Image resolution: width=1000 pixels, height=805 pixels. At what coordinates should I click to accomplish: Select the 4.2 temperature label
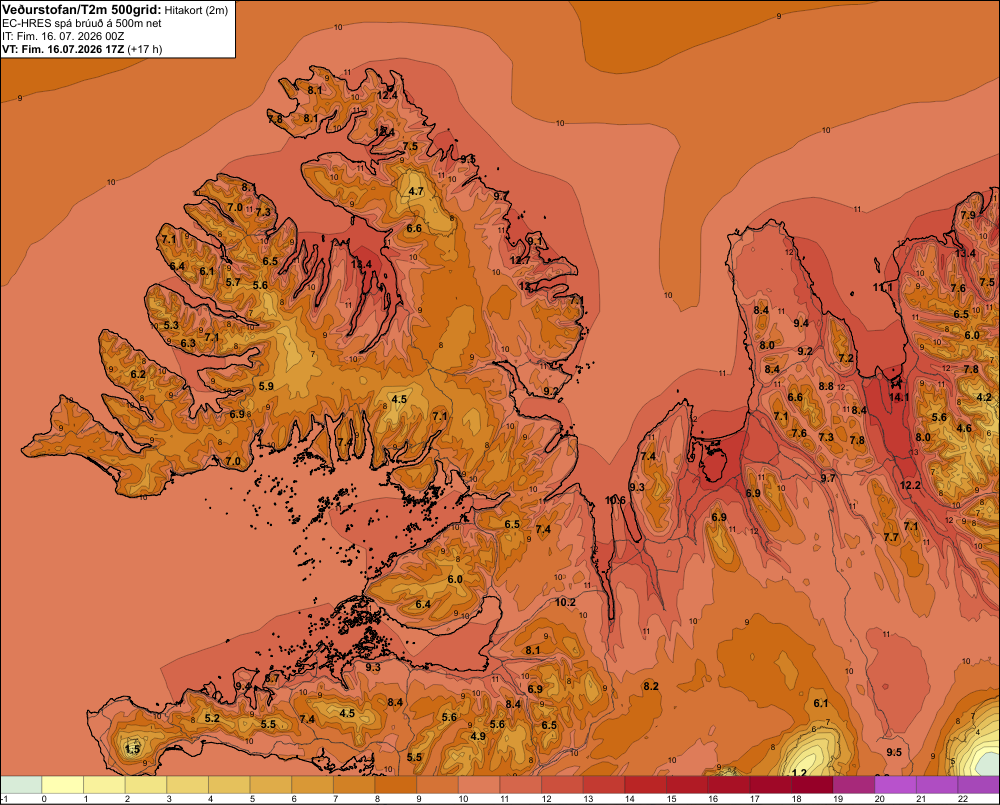(984, 397)
